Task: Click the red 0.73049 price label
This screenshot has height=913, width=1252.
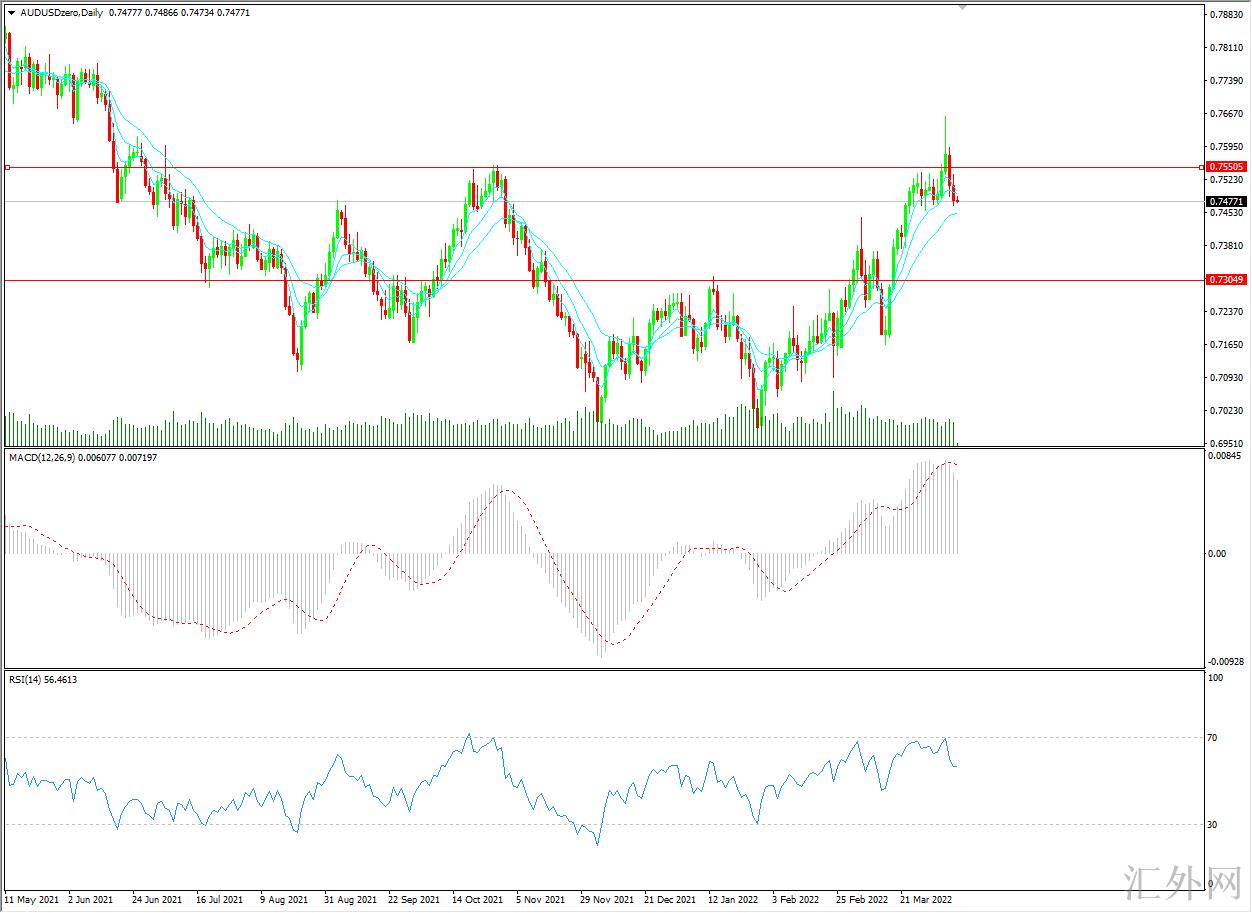Action: pos(1225,280)
